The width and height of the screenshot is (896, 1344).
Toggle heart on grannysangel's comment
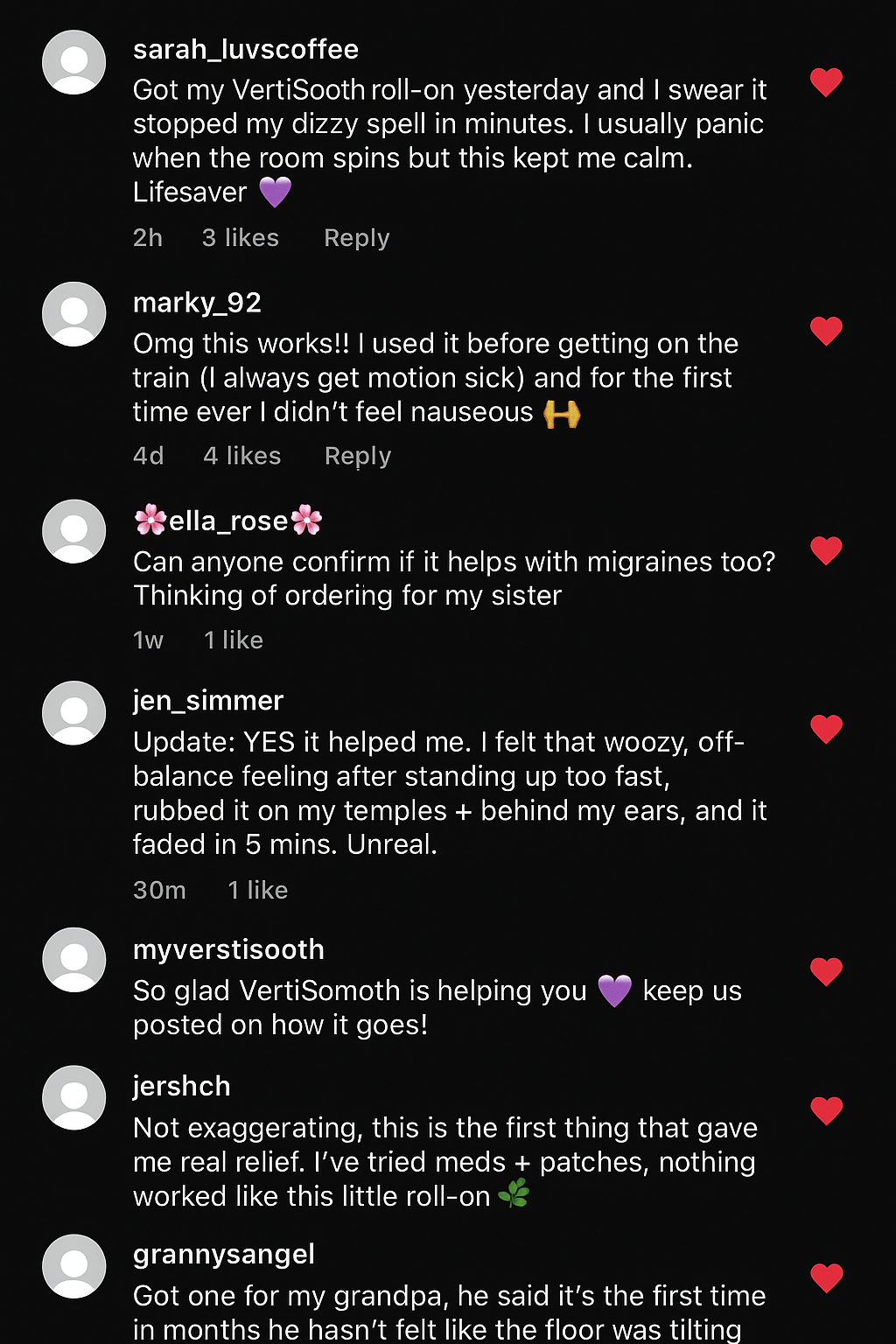coord(826,1277)
